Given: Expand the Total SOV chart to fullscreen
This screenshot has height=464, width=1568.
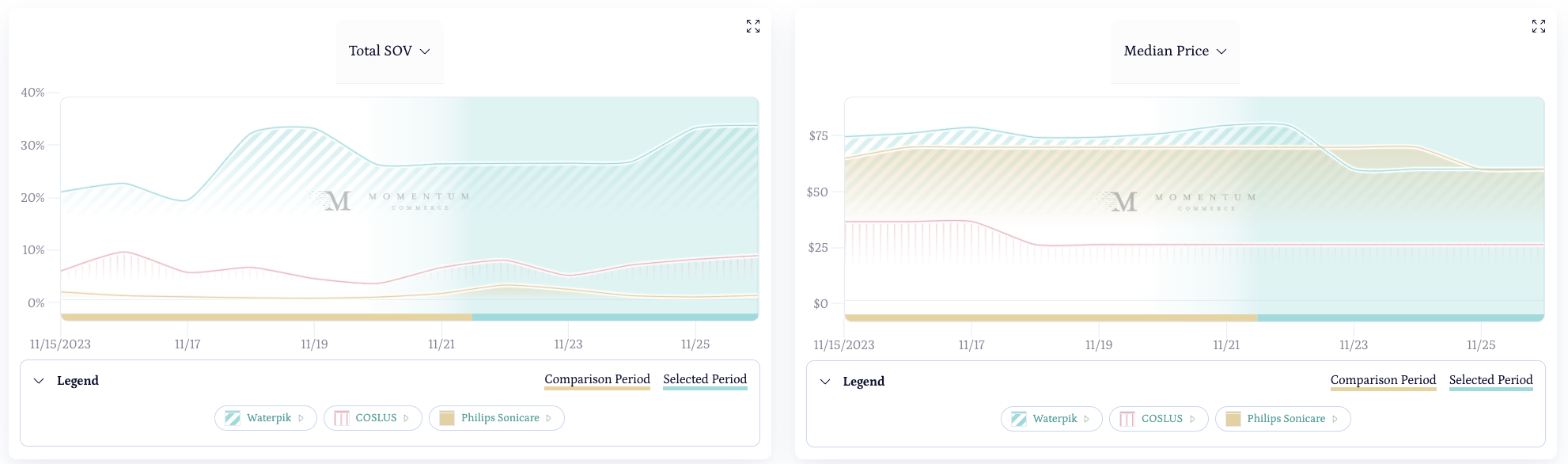Looking at the screenshot, I should pos(753,26).
